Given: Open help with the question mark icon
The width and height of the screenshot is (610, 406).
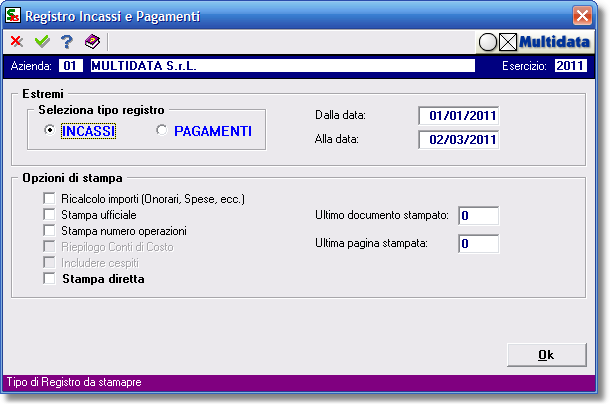Looking at the screenshot, I should [x=67, y=42].
